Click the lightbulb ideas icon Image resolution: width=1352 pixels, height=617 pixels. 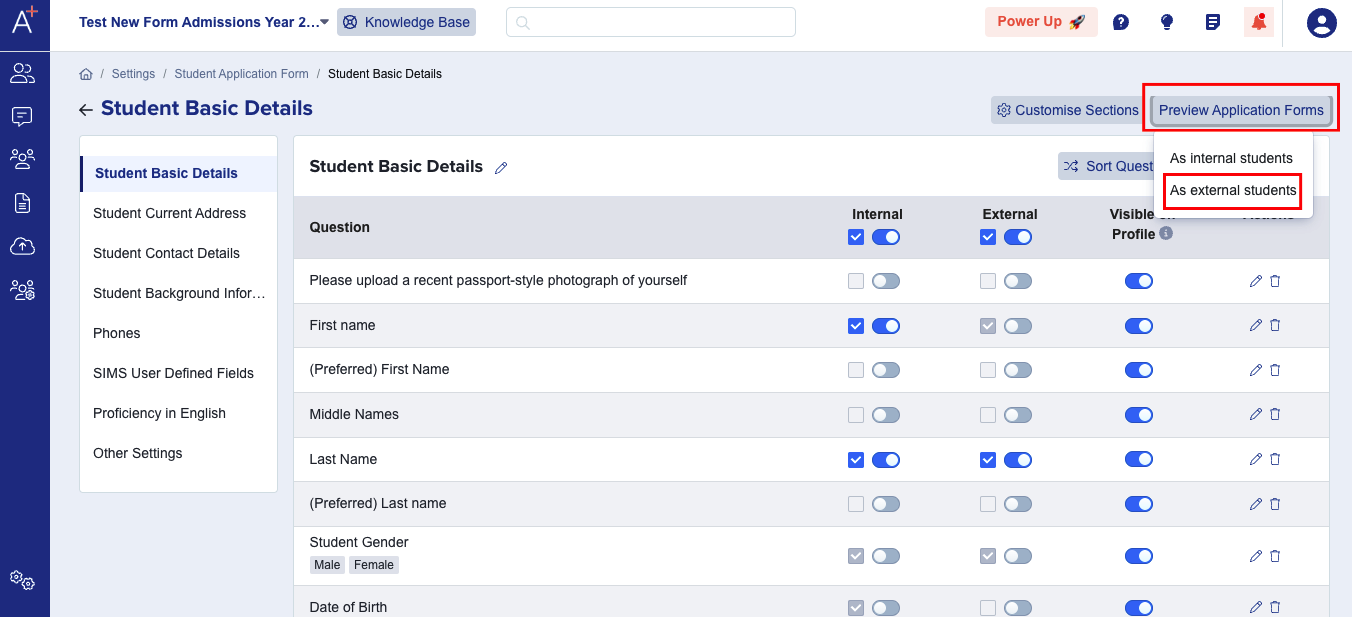pyautogui.click(x=1167, y=22)
